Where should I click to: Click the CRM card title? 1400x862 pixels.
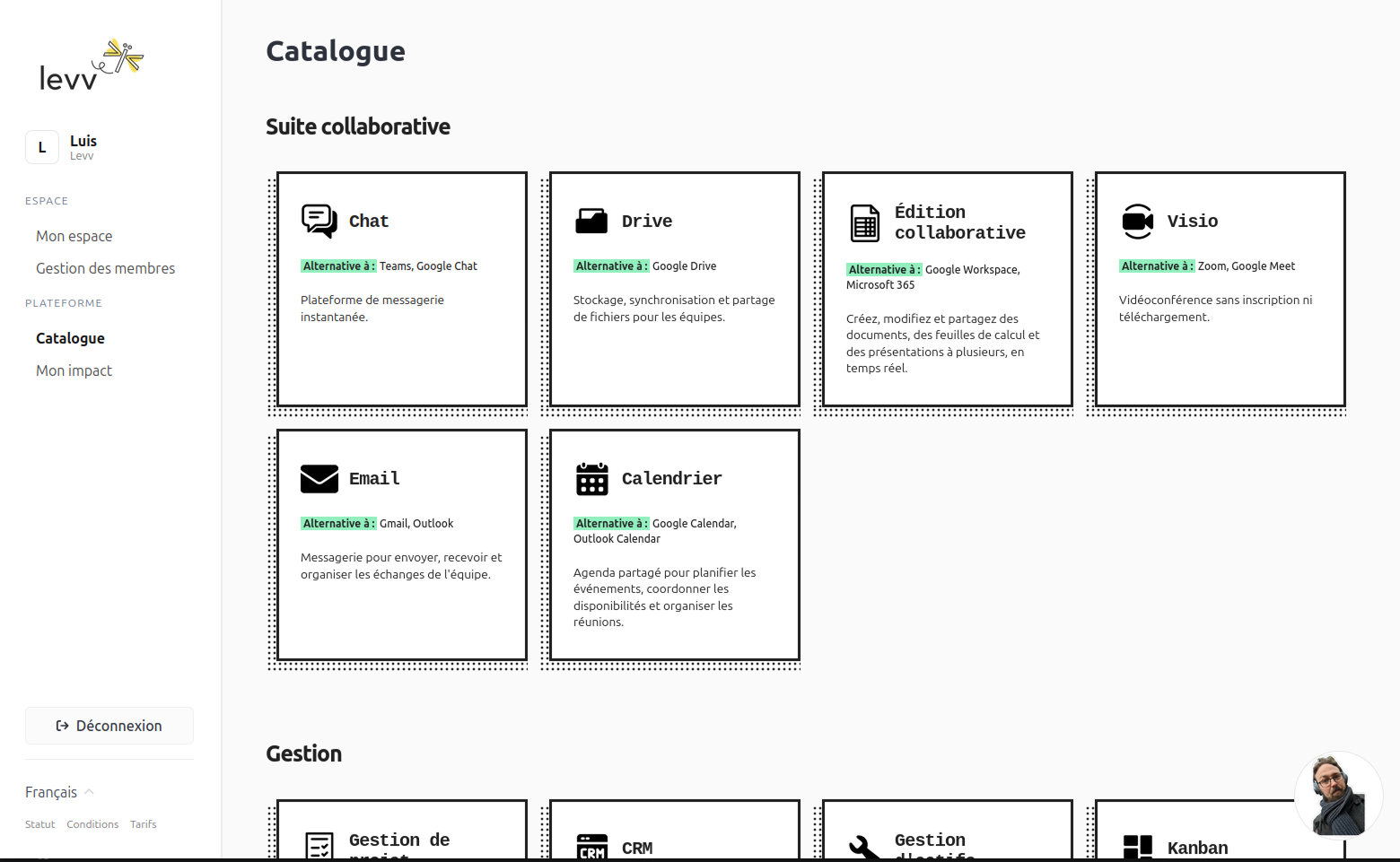tap(637, 848)
